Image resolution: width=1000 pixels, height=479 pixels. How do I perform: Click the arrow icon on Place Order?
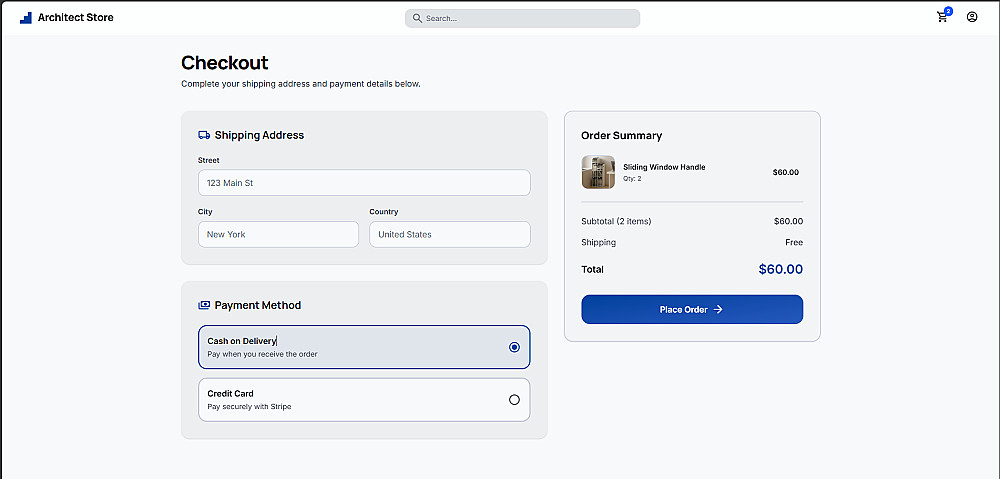pos(718,310)
